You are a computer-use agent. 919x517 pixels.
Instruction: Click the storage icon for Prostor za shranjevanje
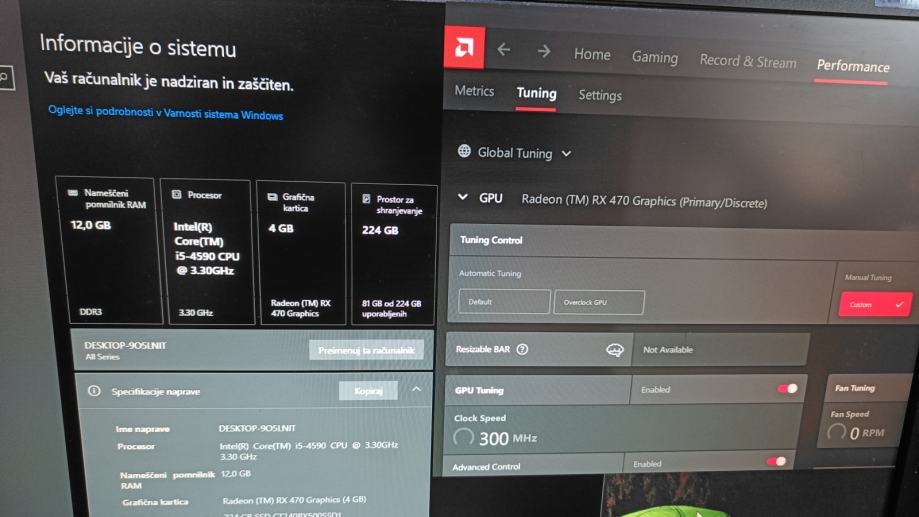coord(366,199)
